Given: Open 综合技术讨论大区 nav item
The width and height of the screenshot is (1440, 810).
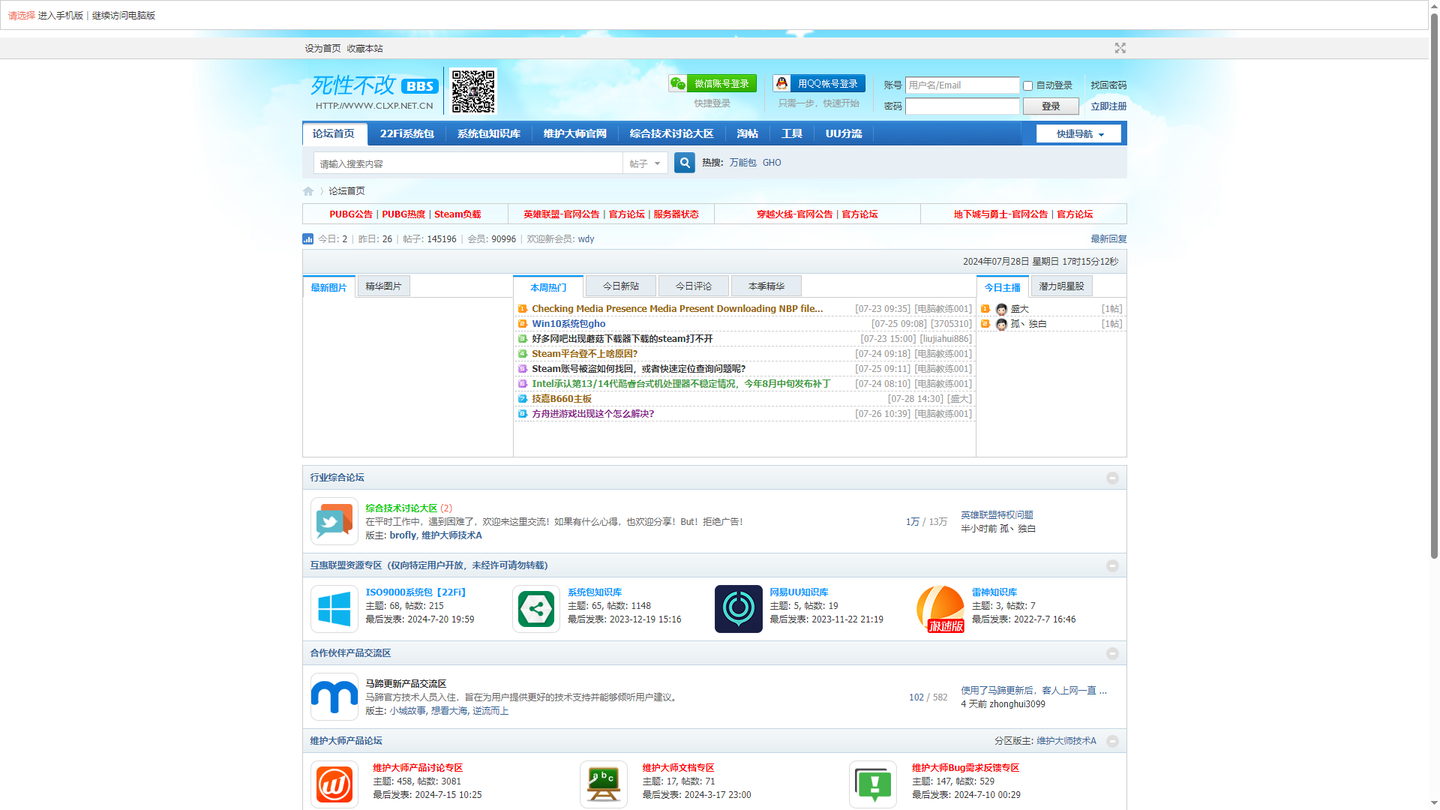Looking at the screenshot, I should tap(672, 134).
